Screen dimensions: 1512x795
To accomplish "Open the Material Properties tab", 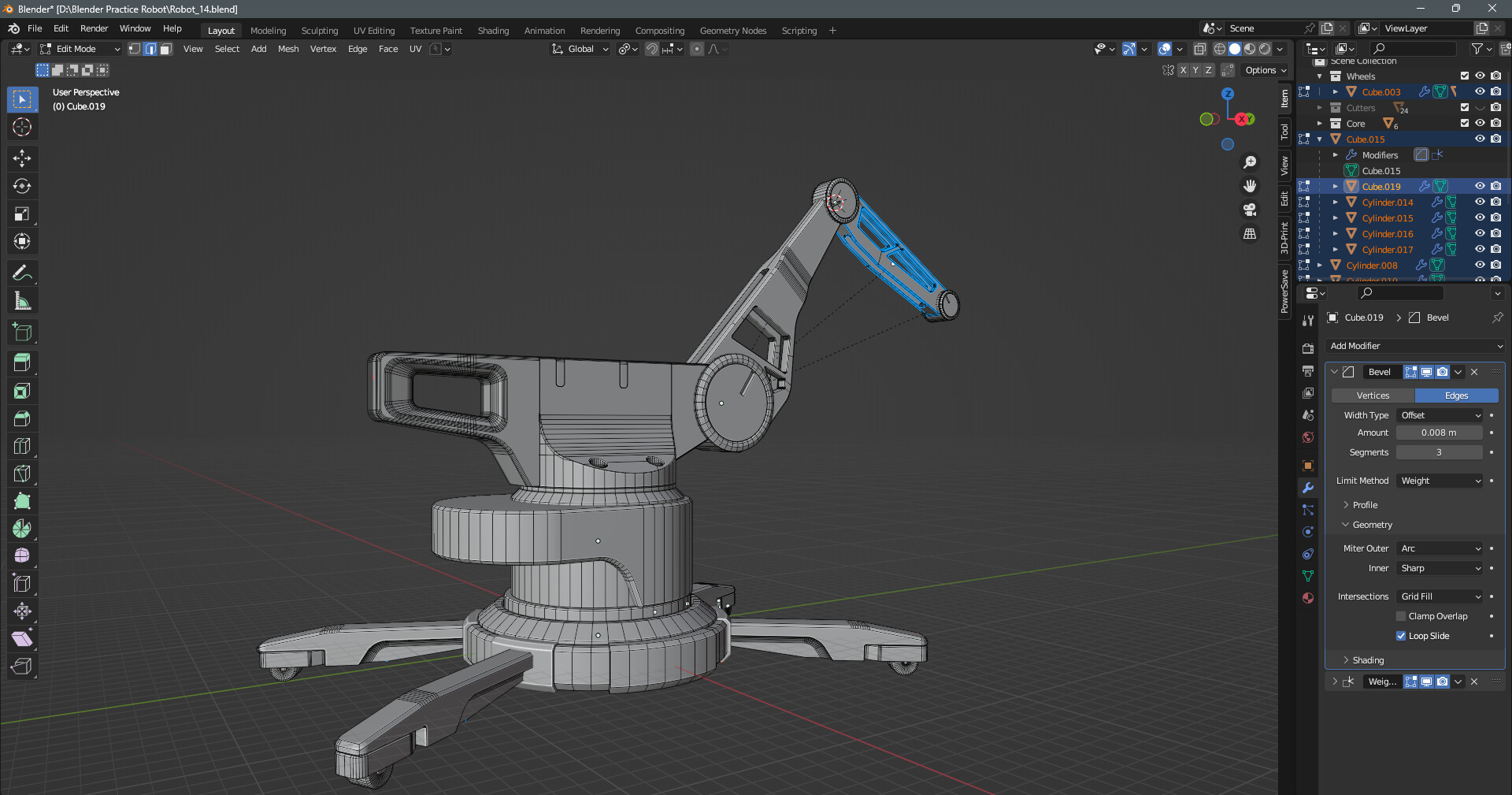I will 1308,599.
